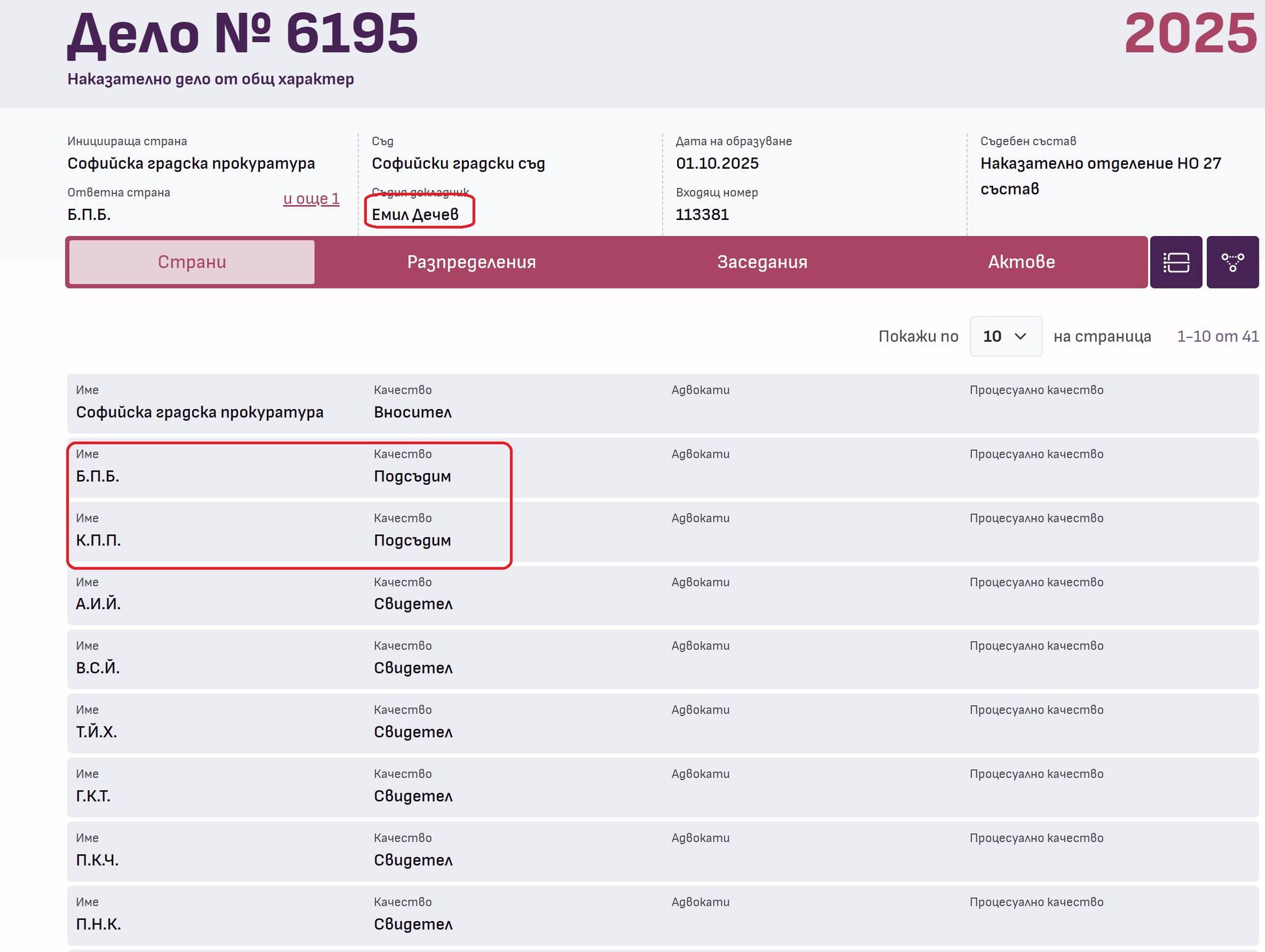Click the list view icon button
Screen dimensions: 1265x952
[x=1175, y=262]
